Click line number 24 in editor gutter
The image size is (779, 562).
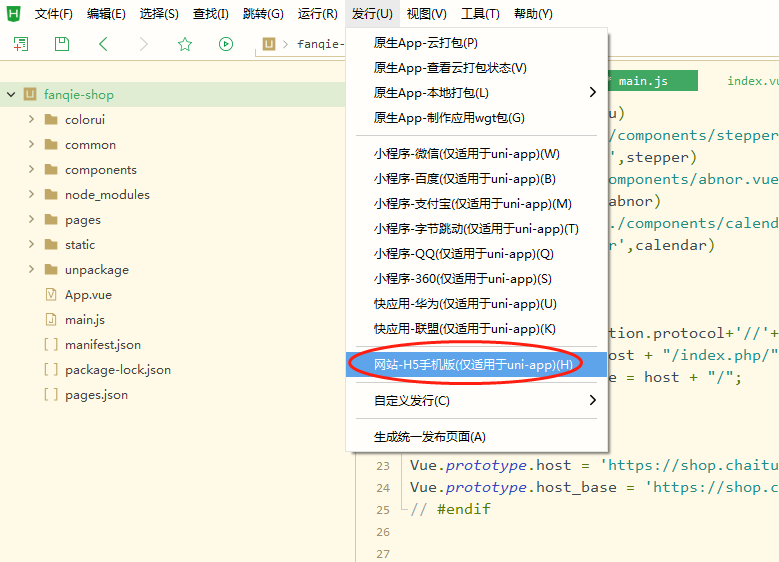tap(383, 487)
